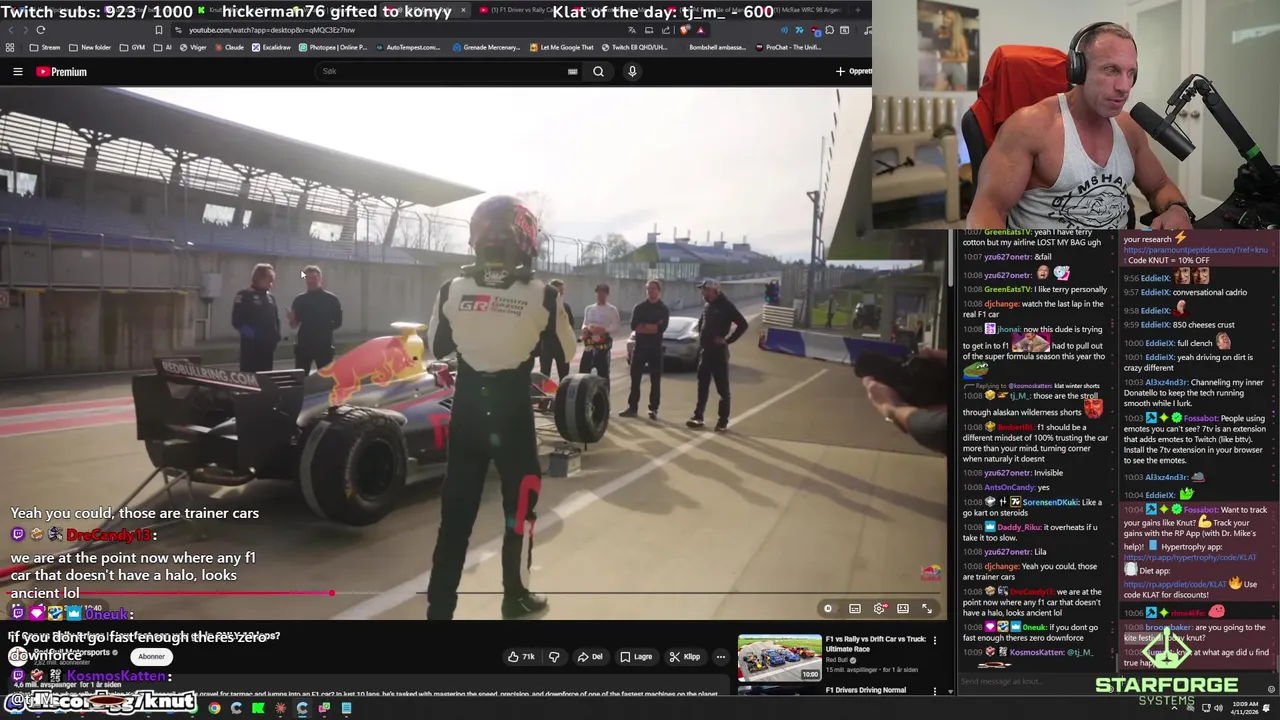Viewport: 1280px width, 720px height.
Task: Toggle video subtitles/captions
Action: tap(855, 609)
